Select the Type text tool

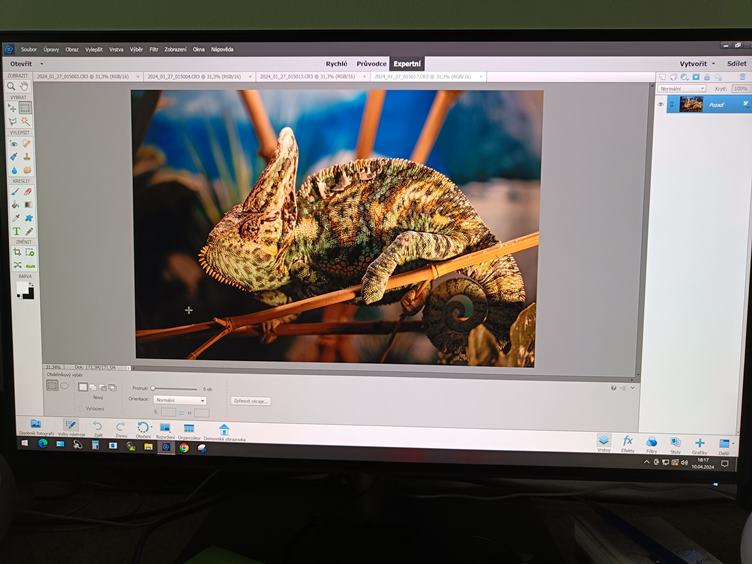pyautogui.click(x=16, y=231)
